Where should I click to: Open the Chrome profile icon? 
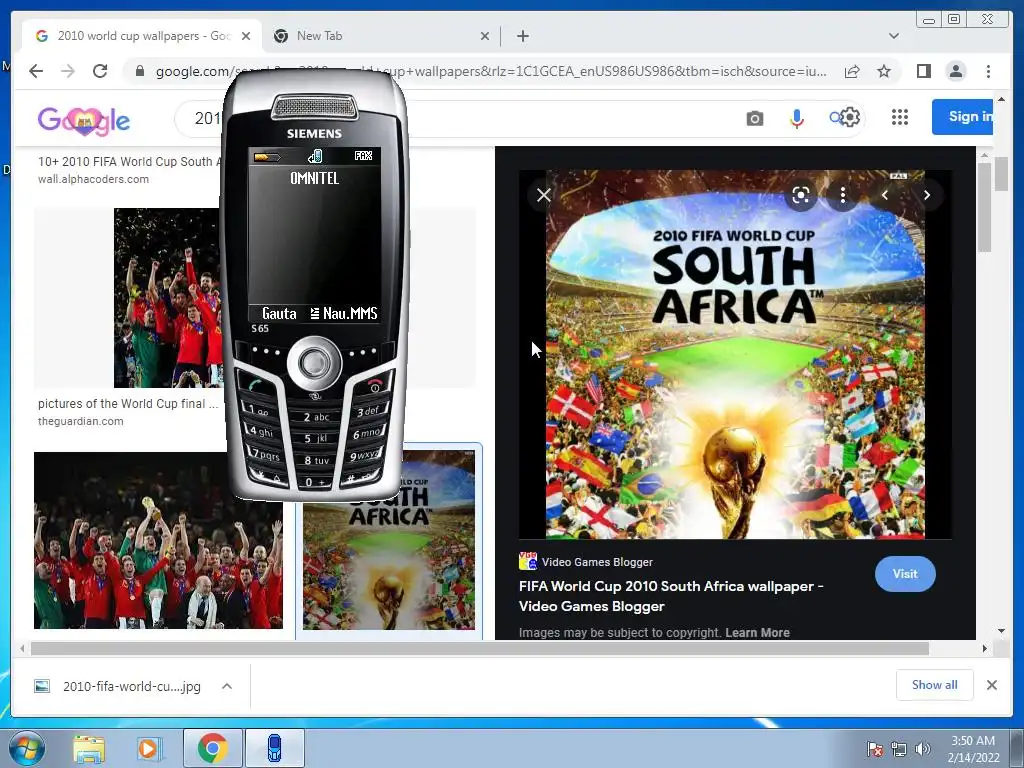[955, 71]
